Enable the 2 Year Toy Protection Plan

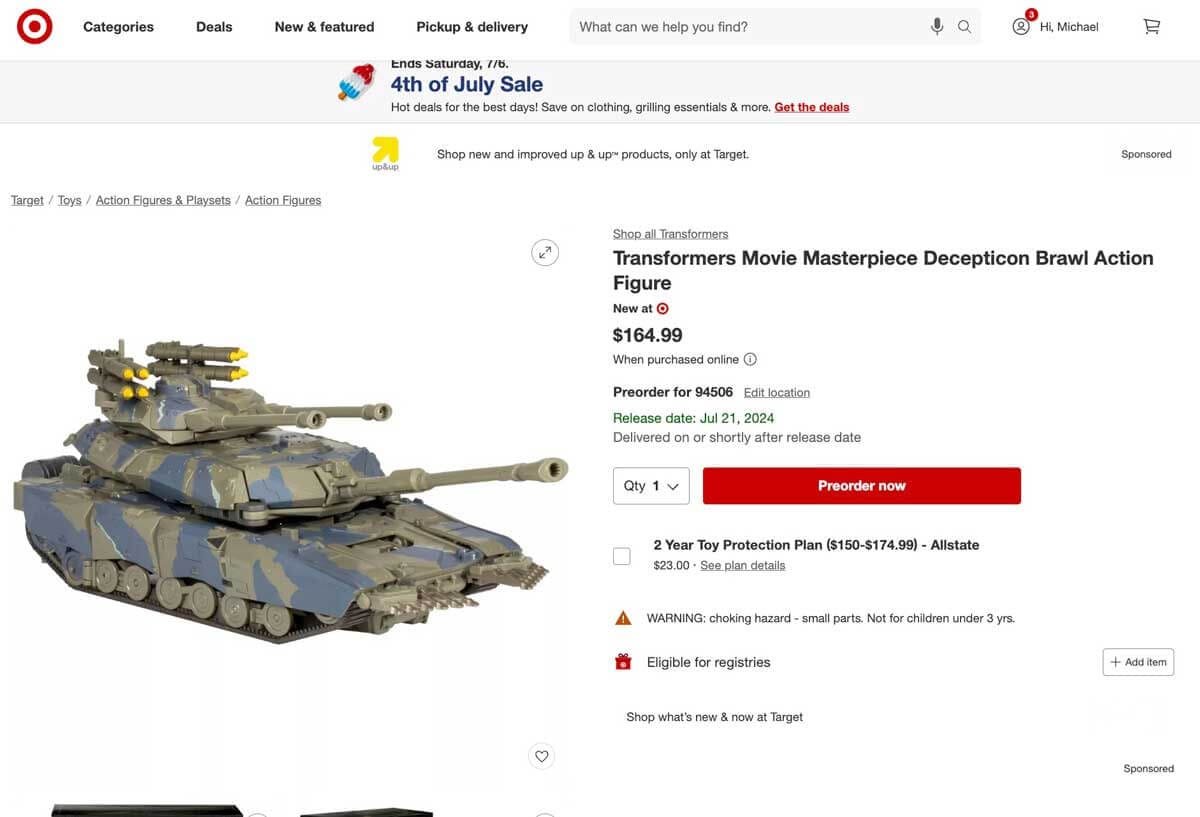pos(622,555)
